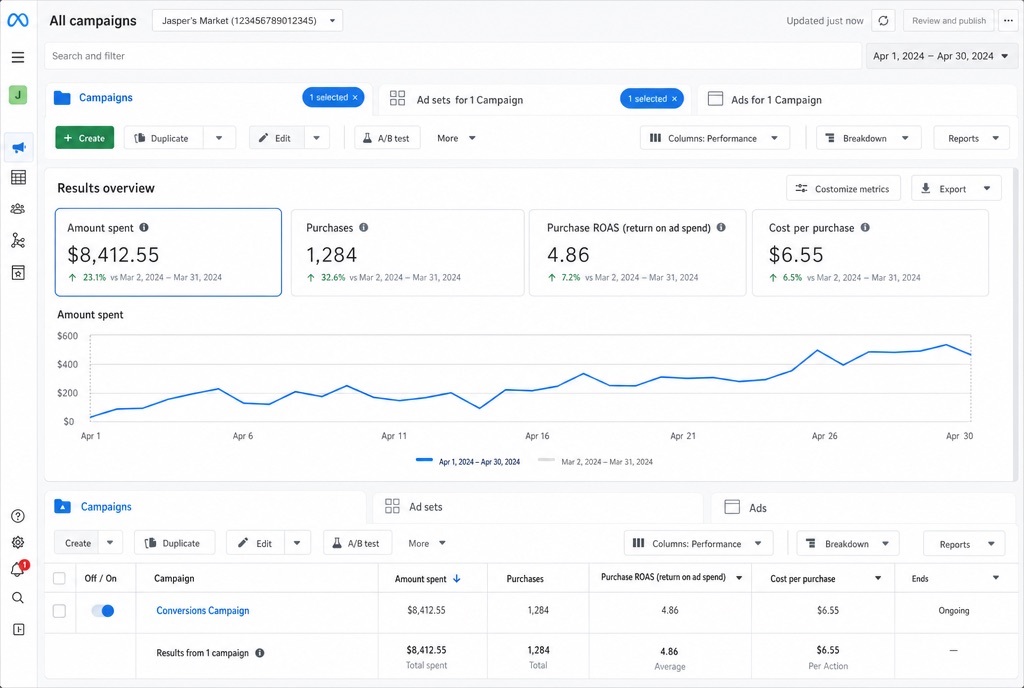Open the Jasper's Market account dropdown

248,21
